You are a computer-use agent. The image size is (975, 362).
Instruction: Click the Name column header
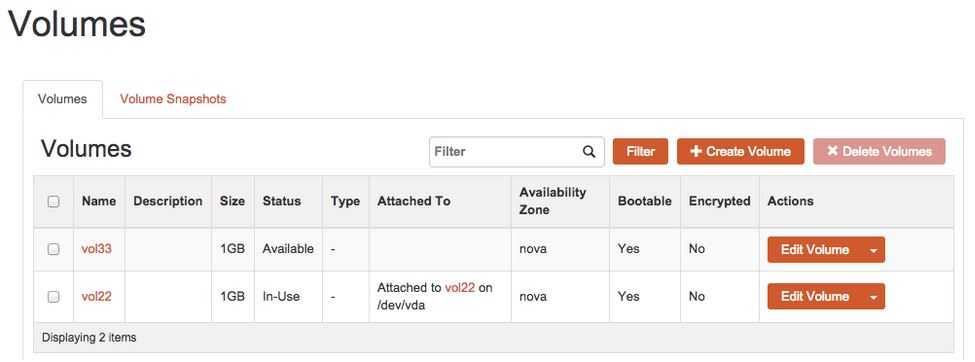point(99,201)
